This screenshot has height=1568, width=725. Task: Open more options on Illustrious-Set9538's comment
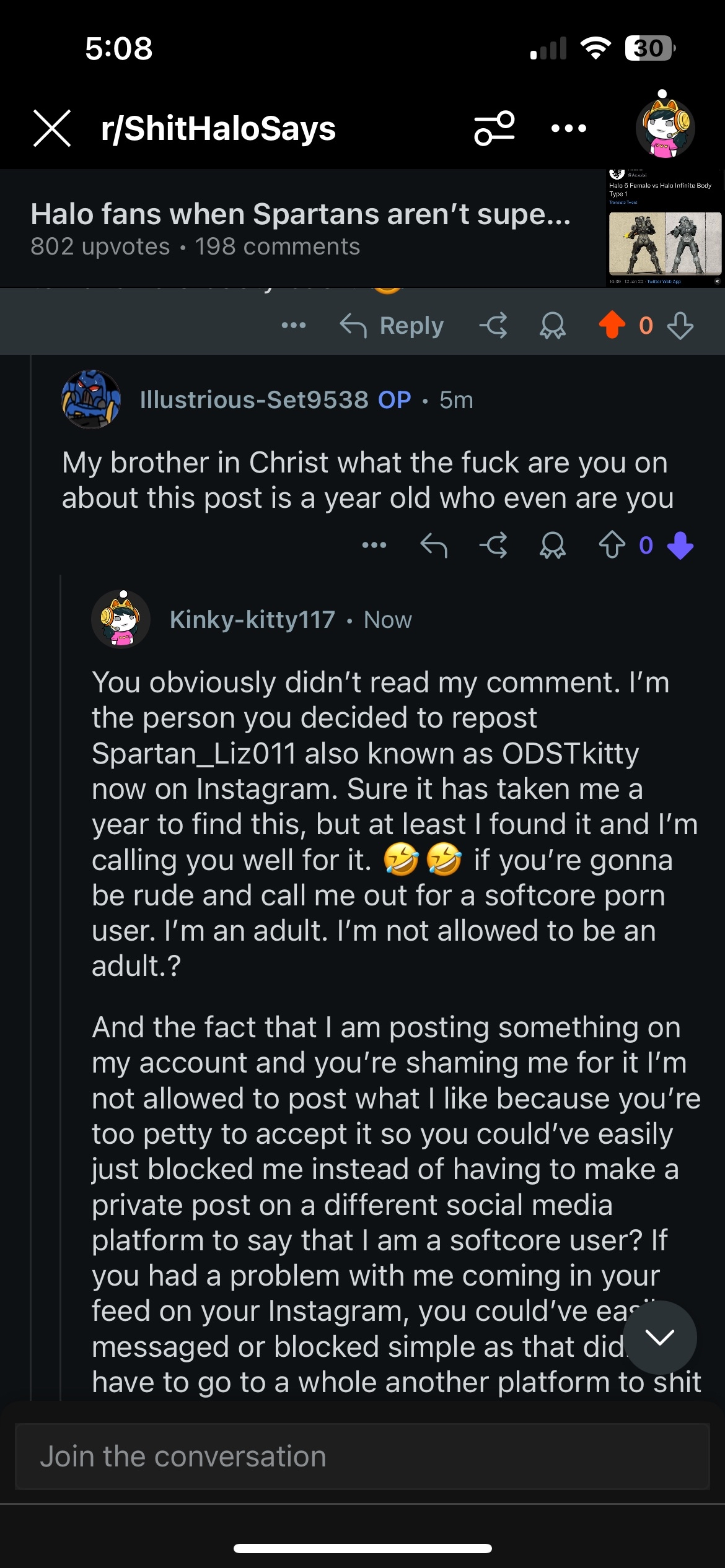374,545
